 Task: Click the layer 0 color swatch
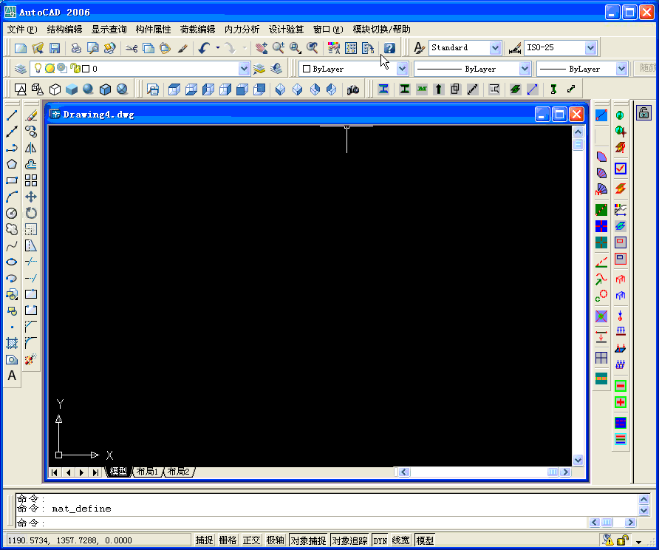86,68
